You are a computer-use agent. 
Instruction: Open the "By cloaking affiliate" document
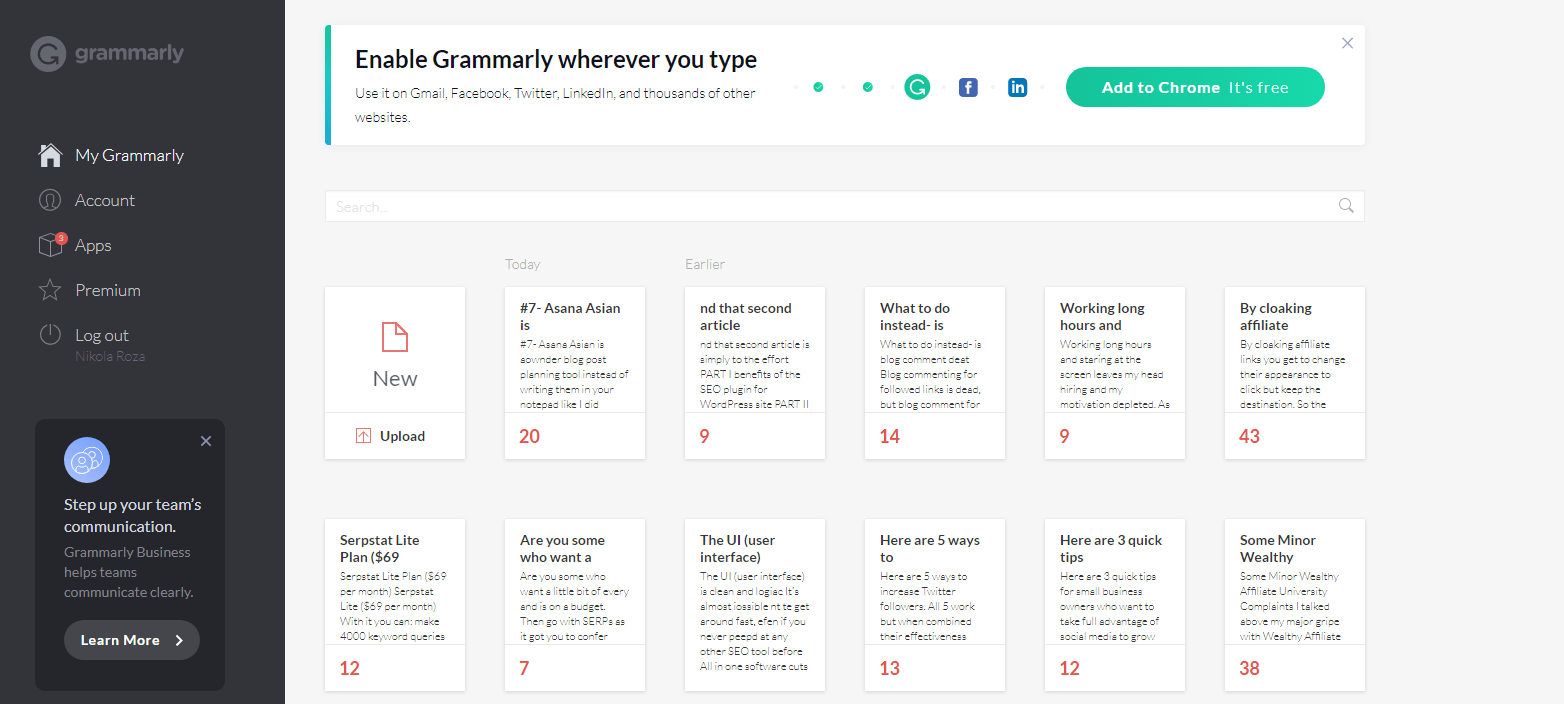pyautogui.click(x=1295, y=373)
